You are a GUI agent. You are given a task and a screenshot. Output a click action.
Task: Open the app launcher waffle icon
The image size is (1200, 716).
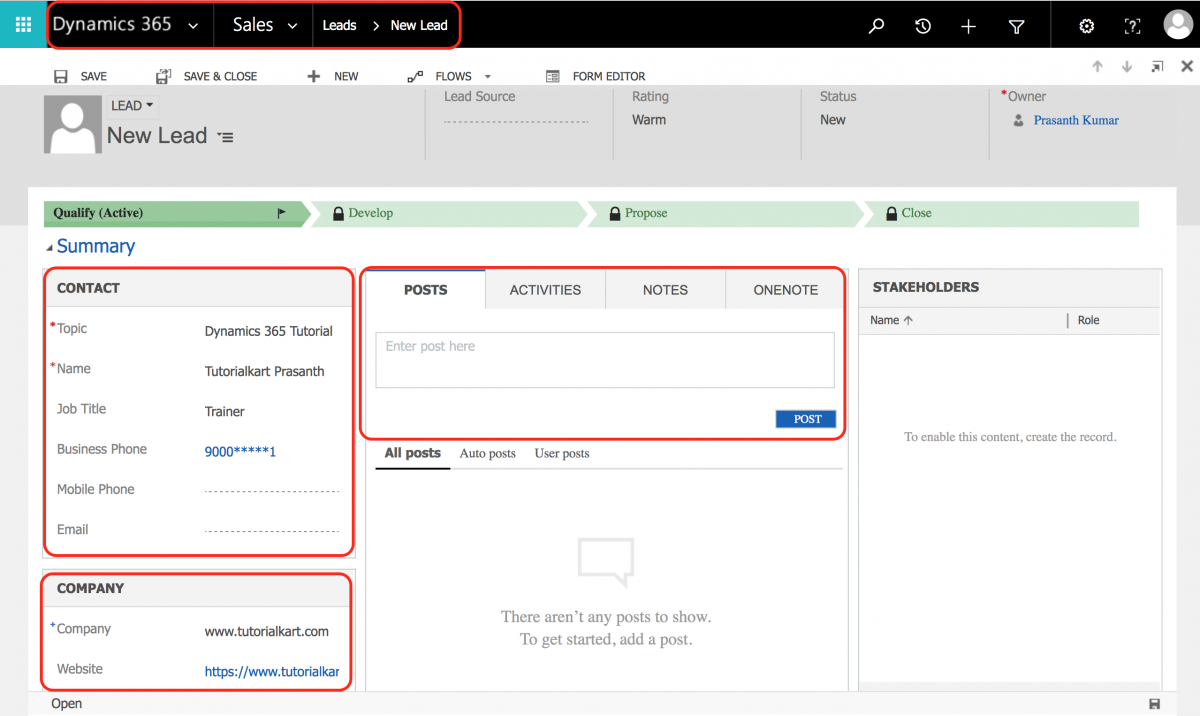(x=23, y=24)
